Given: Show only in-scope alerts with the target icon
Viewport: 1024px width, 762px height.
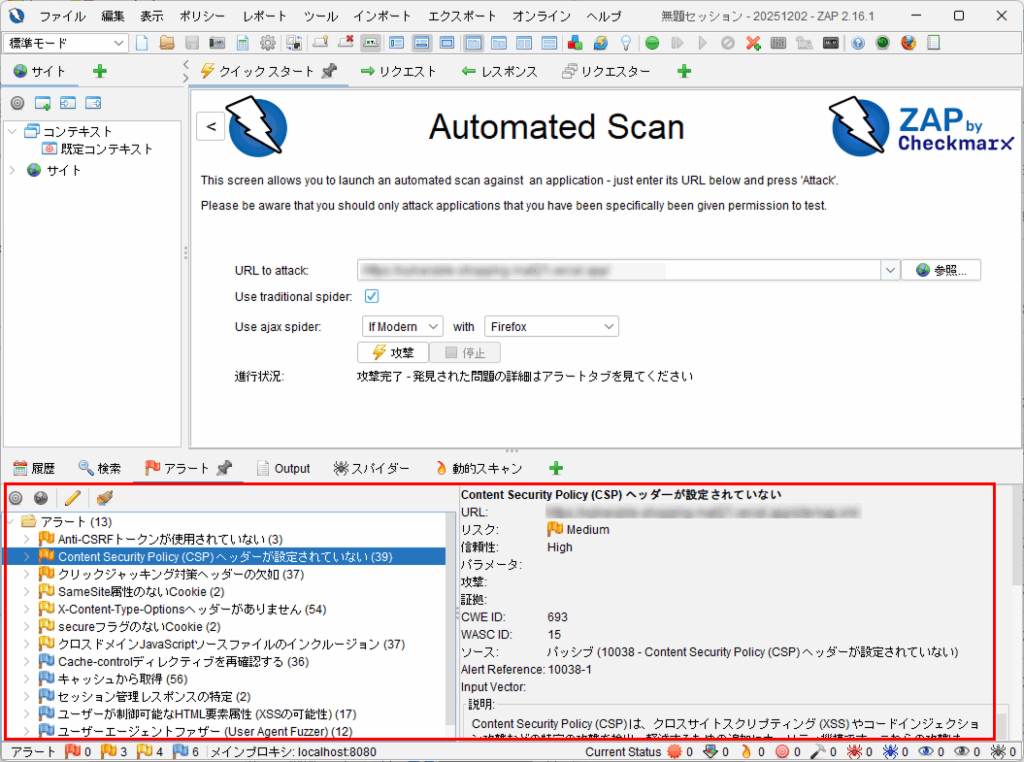Looking at the screenshot, I should click(15, 498).
